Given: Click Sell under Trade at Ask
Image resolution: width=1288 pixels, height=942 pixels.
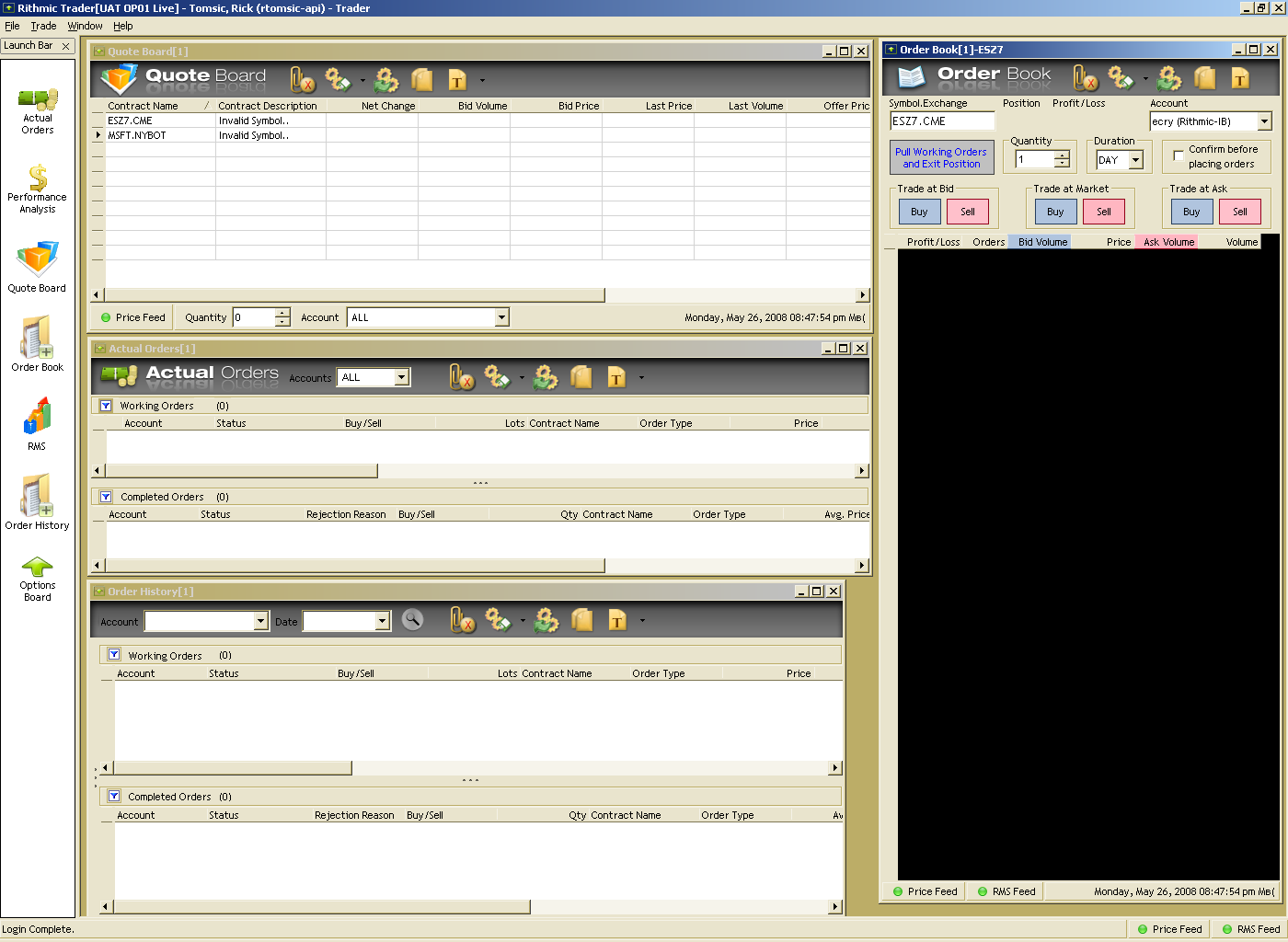Looking at the screenshot, I should click(x=1240, y=212).
